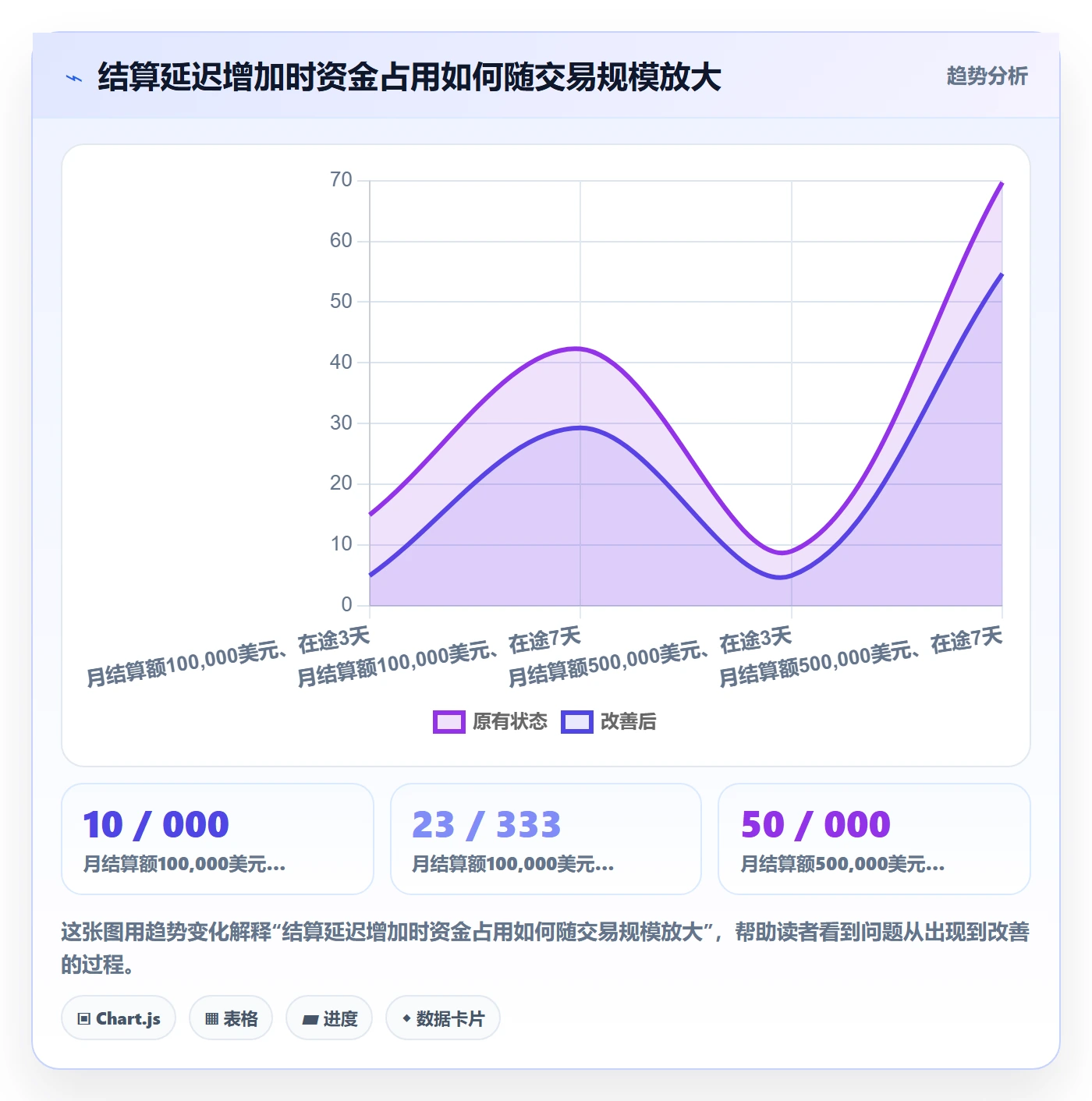Image resolution: width=1092 pixels, height=1101 pixels.
Task: Open the 10 / 000 data card
Action: click(218, 839)
